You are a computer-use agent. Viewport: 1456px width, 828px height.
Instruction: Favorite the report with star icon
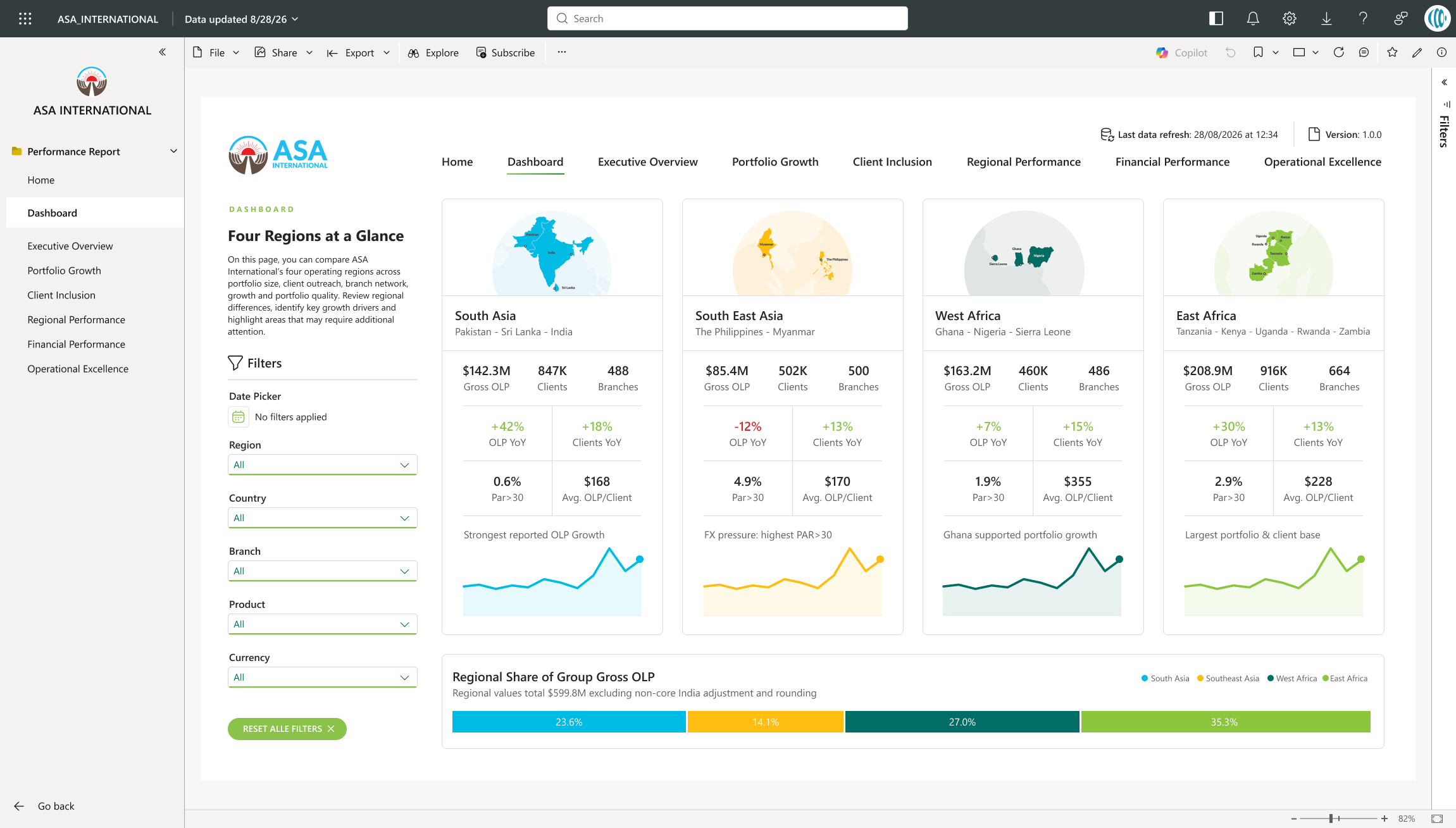pyautogui.click(x=1392, y=53)
